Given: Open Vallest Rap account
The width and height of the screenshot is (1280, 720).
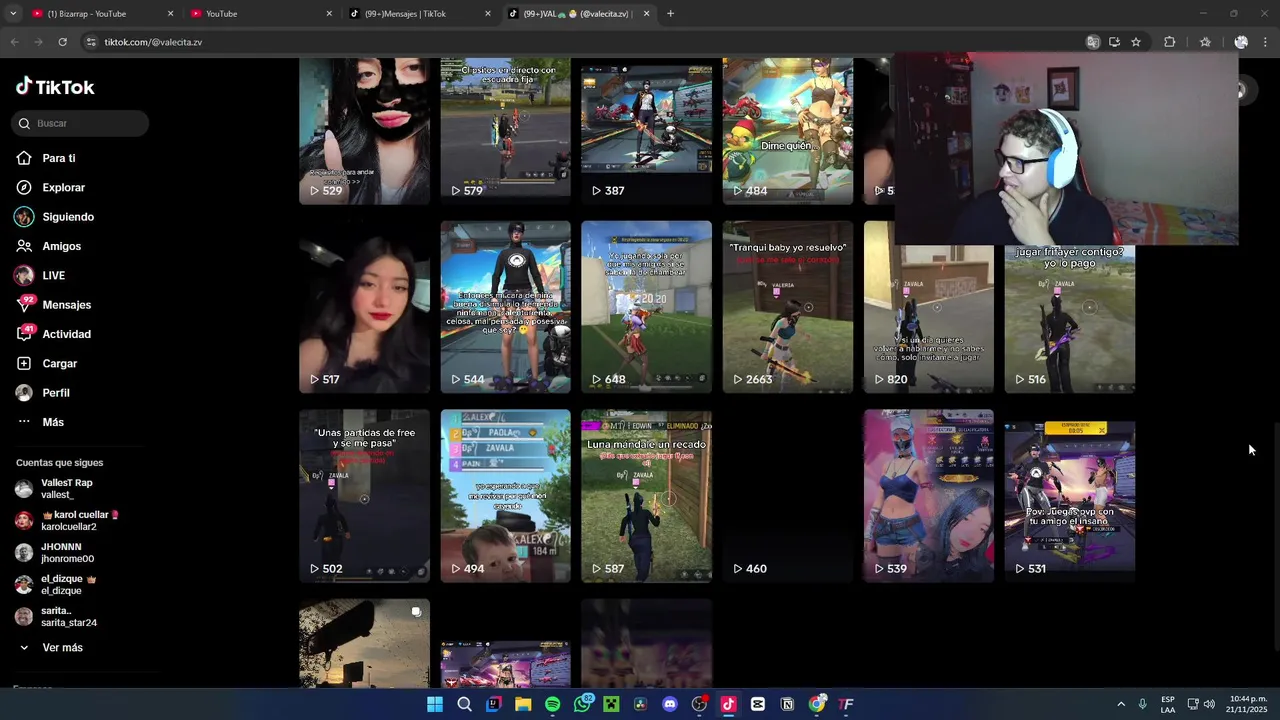Looking at the screenshot, I should click(x=66, y=489).
